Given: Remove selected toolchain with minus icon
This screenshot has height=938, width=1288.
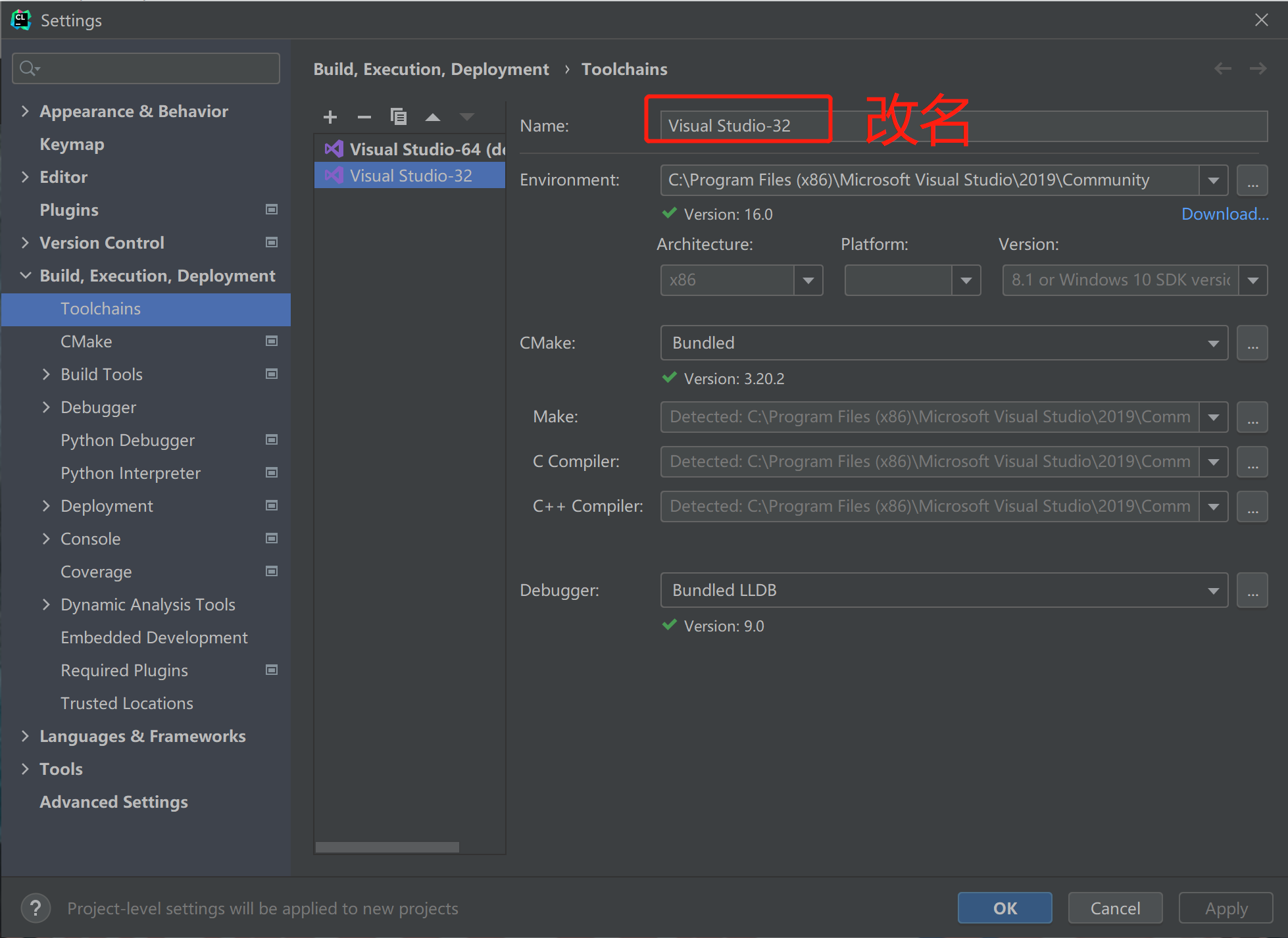Looking at the screenshot, I should pos(364,117).
